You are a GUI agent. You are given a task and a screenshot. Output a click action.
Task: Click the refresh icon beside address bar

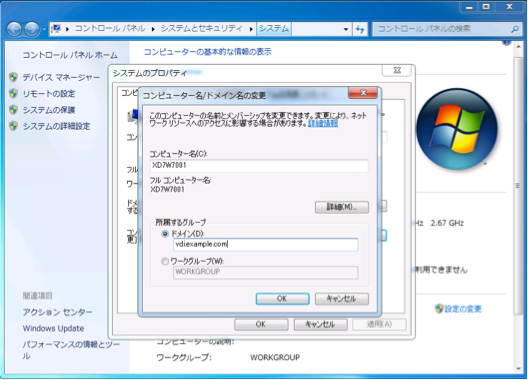(360, 29)
